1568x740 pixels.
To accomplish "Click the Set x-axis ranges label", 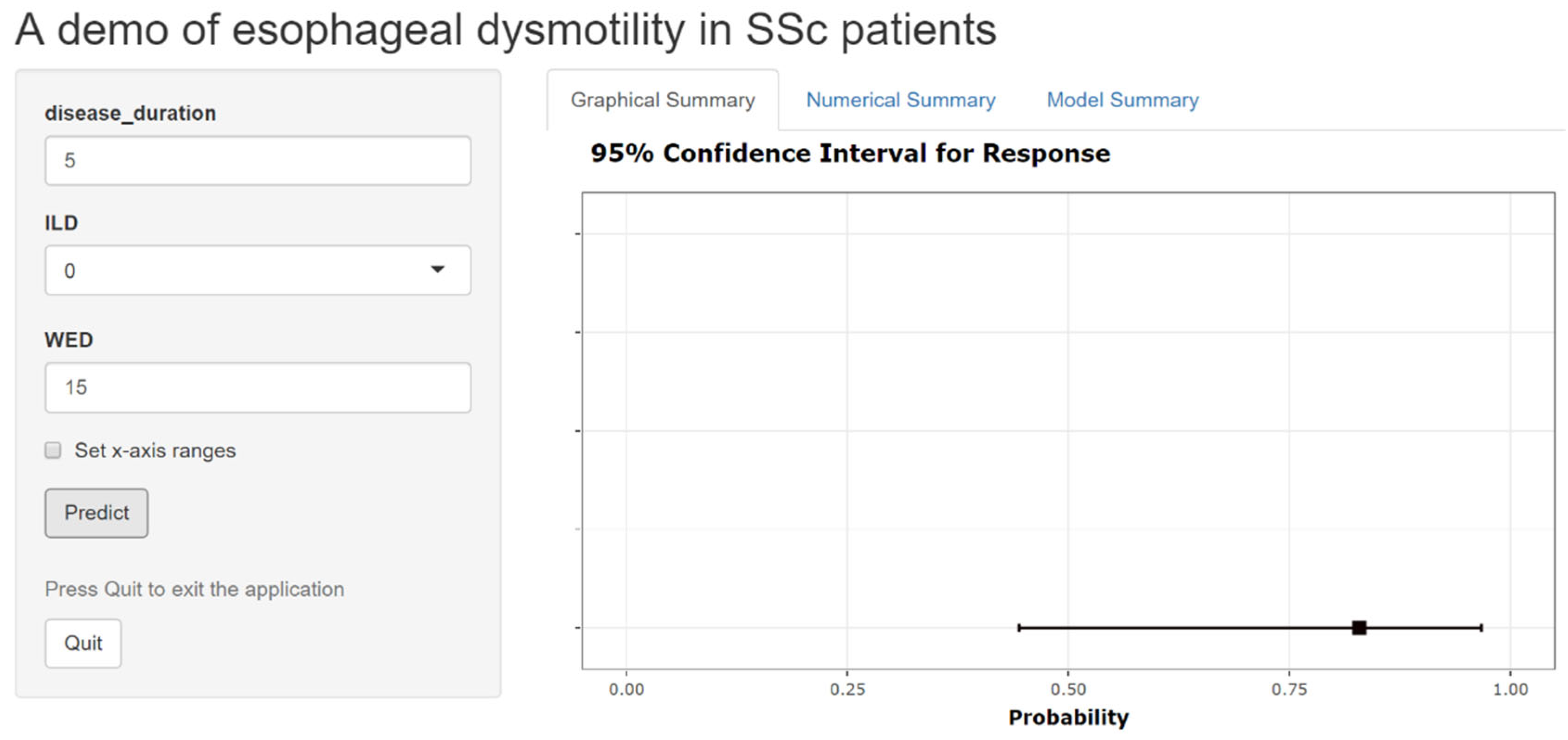I will click(155, 450).
